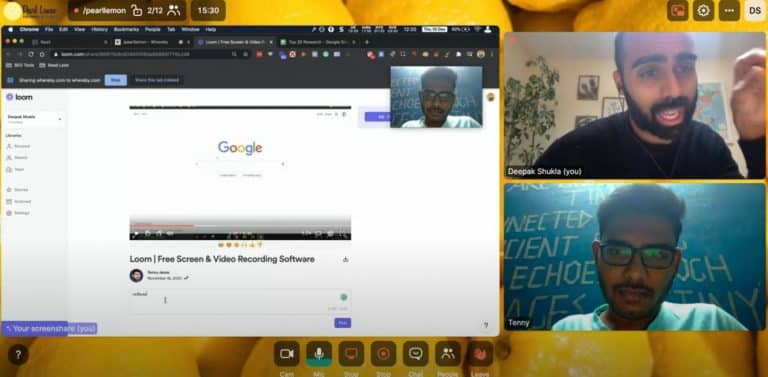
Task: Open the help question mark button
Action: click(18, 355)
